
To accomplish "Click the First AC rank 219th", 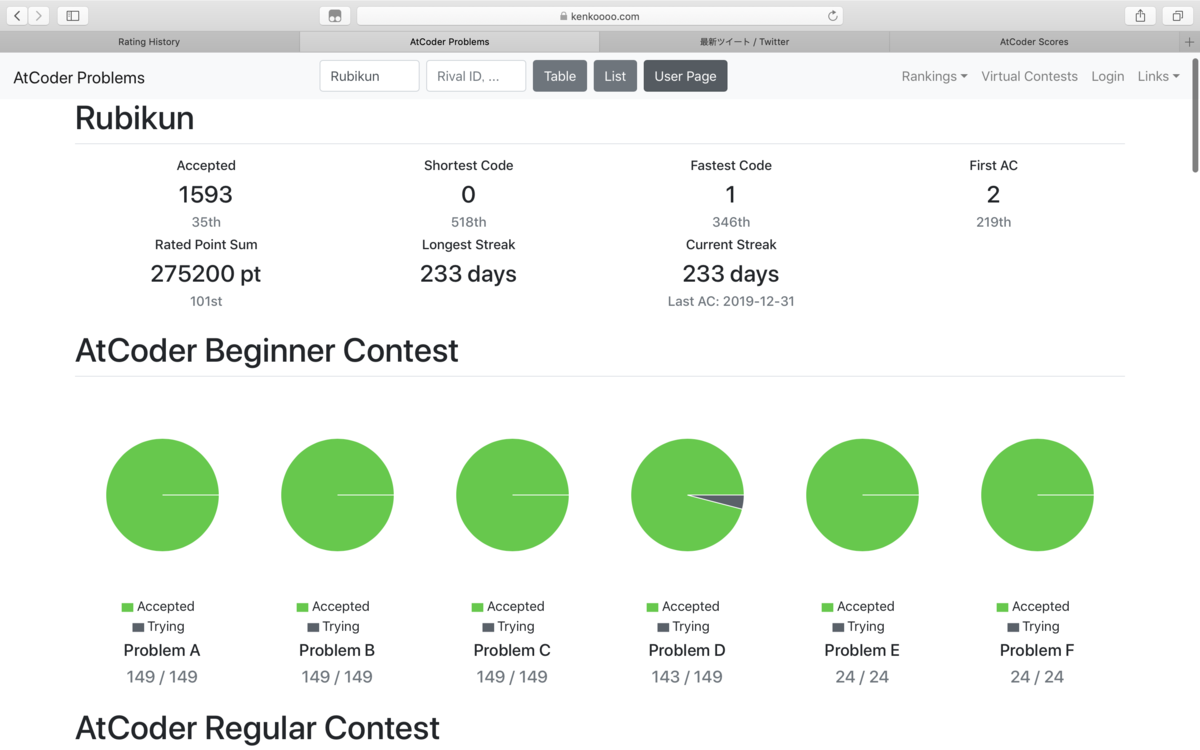I will coord(993,222).
